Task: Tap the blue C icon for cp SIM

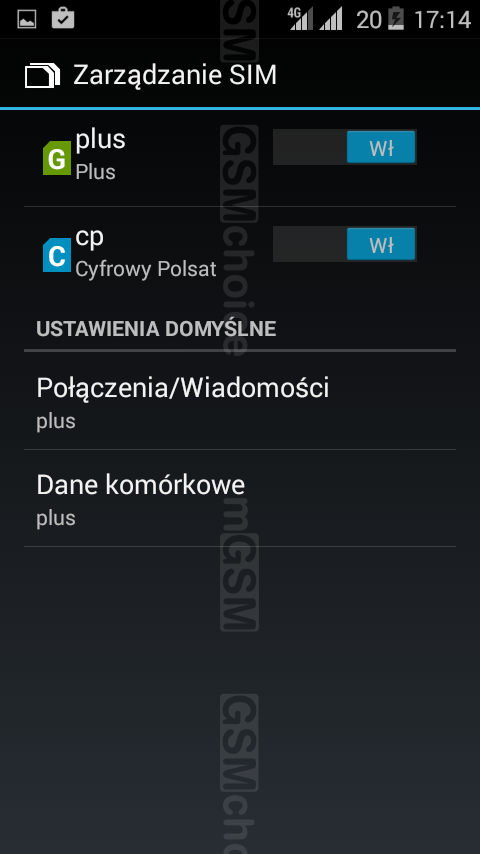Action: (x=57, y=255)
